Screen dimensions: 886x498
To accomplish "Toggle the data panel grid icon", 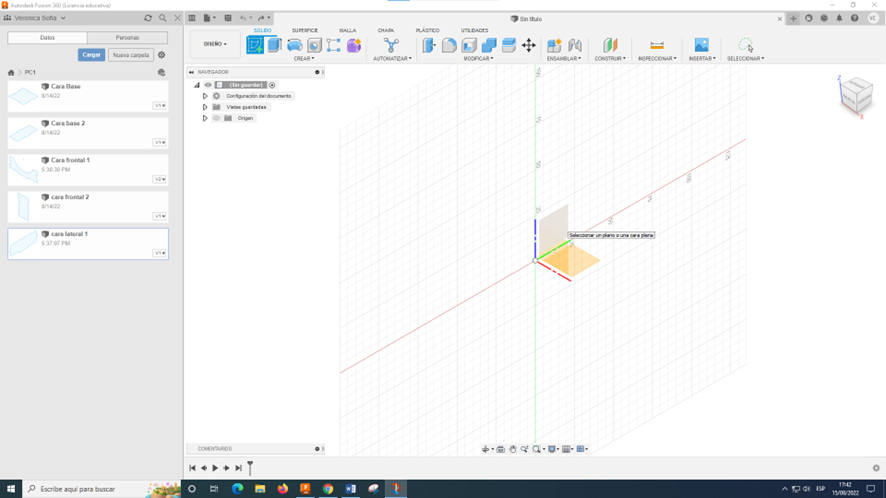I will pyautogui.click(x=192, y=18).
